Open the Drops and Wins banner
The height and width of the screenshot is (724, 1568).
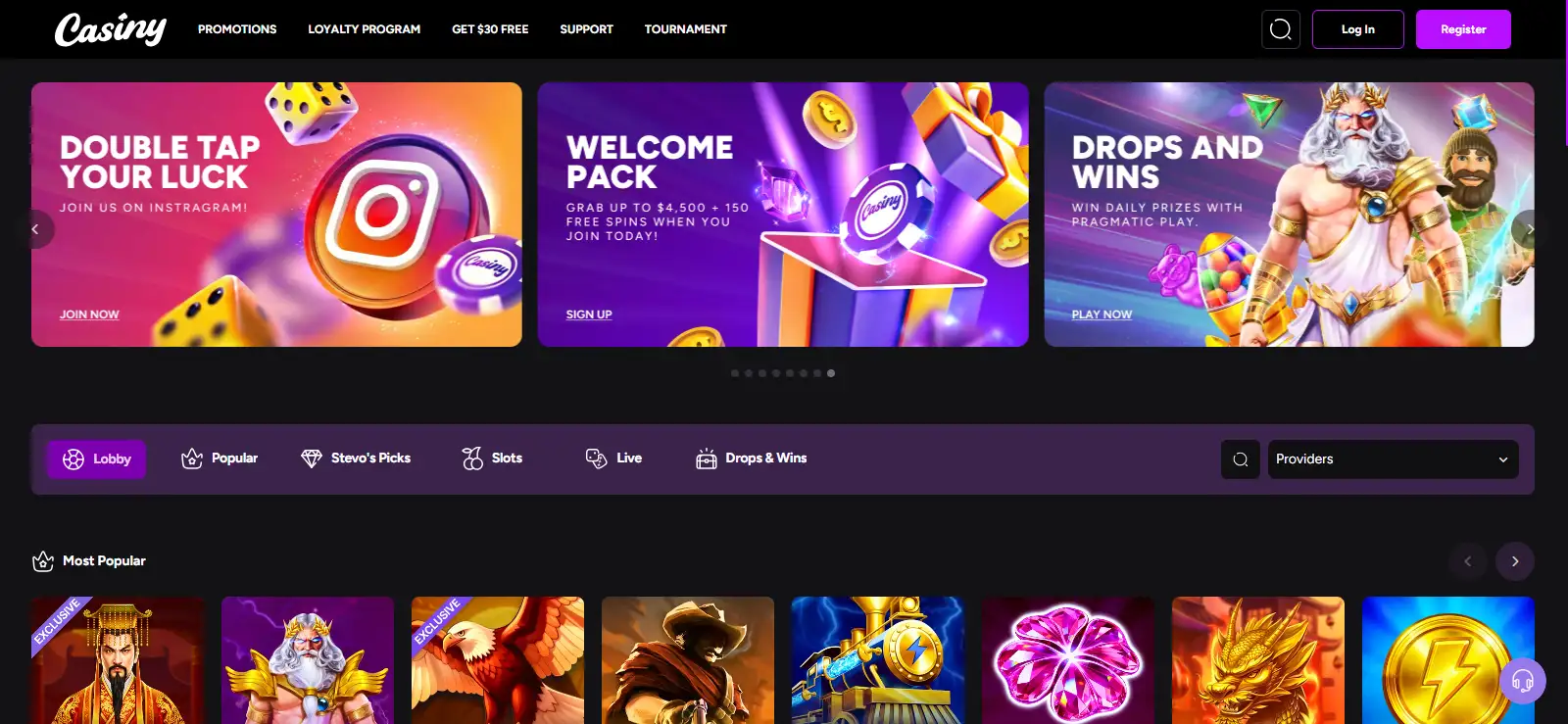pyautogui.click(x=1290, y=215)
